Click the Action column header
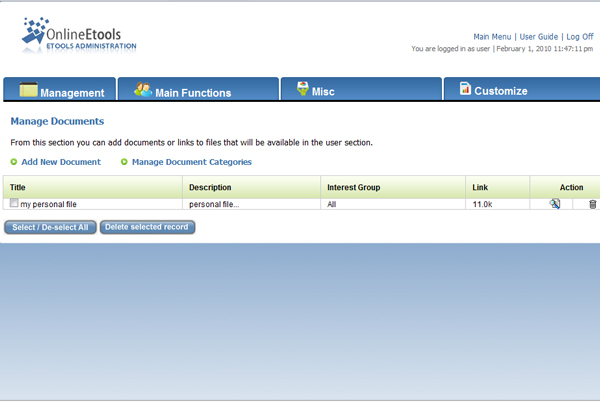The image size is (600, 402). (565, 187)
